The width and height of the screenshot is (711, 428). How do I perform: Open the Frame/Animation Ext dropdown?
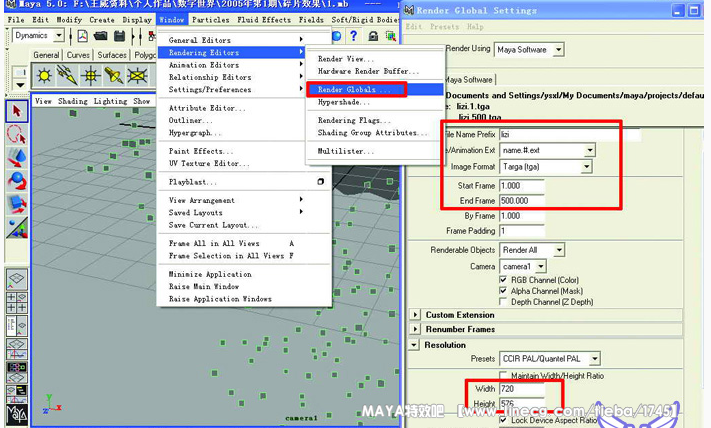(x=589, y=150)
